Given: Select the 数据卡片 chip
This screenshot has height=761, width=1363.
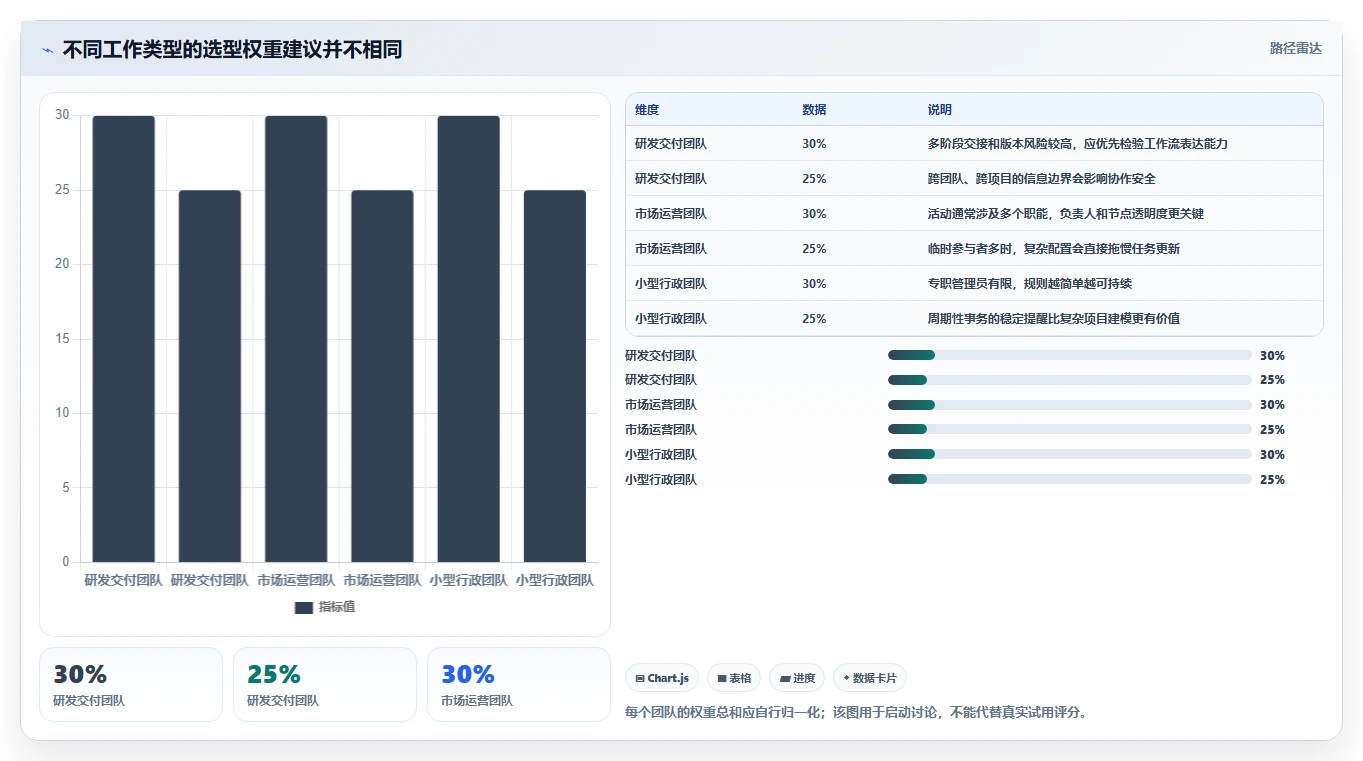Looking at the screenshot, I should point(870,678).
